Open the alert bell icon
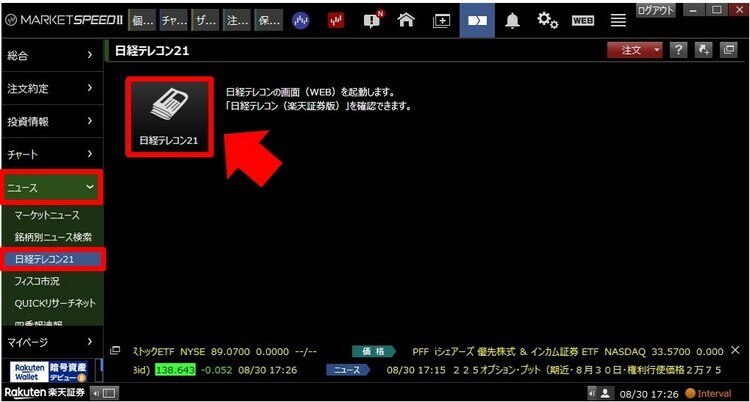Screen dimensions: 750x402 512,21
